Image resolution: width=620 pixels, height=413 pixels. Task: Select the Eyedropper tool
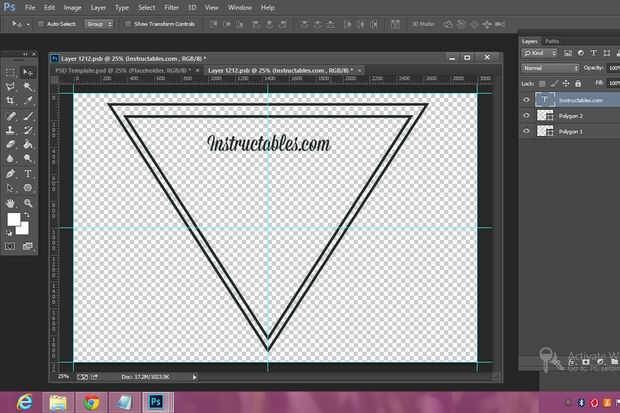[x=28, y=100]
